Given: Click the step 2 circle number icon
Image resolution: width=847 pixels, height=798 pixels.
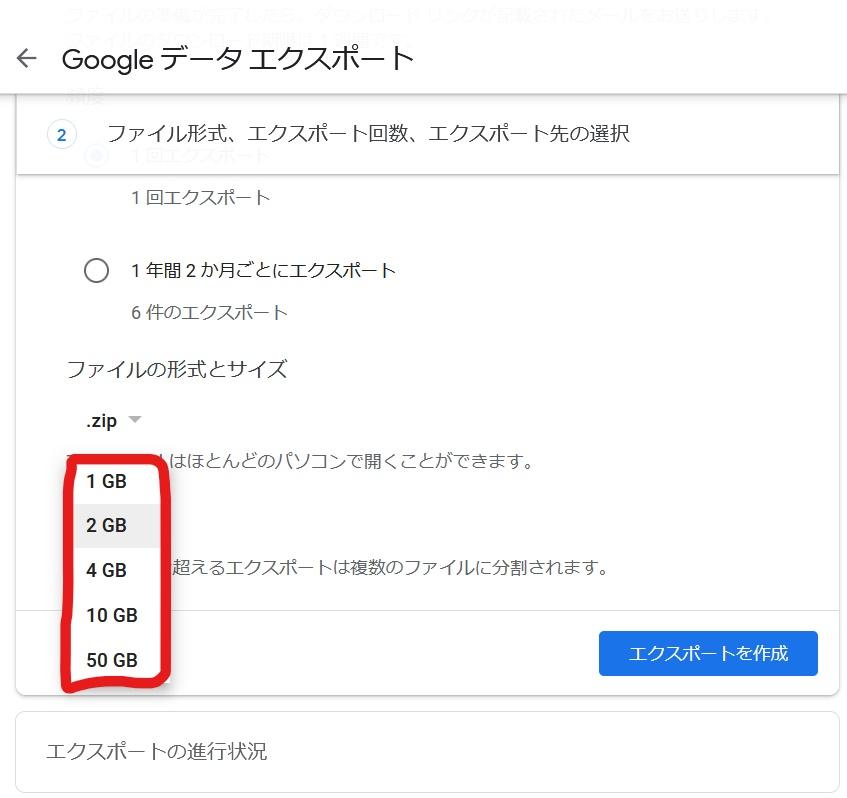Looking at the screenshot, I should tap(62, 134).
